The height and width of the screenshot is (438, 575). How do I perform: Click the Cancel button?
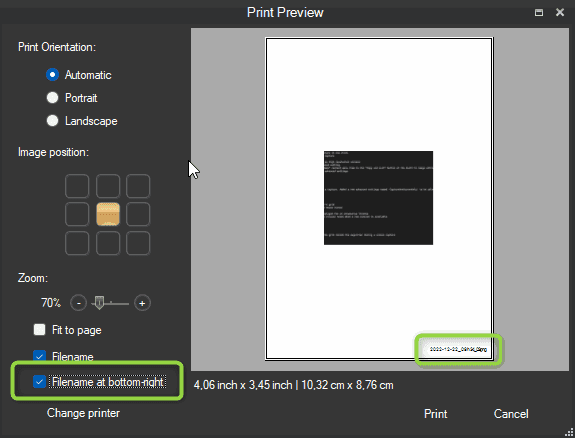pos(511,414)
